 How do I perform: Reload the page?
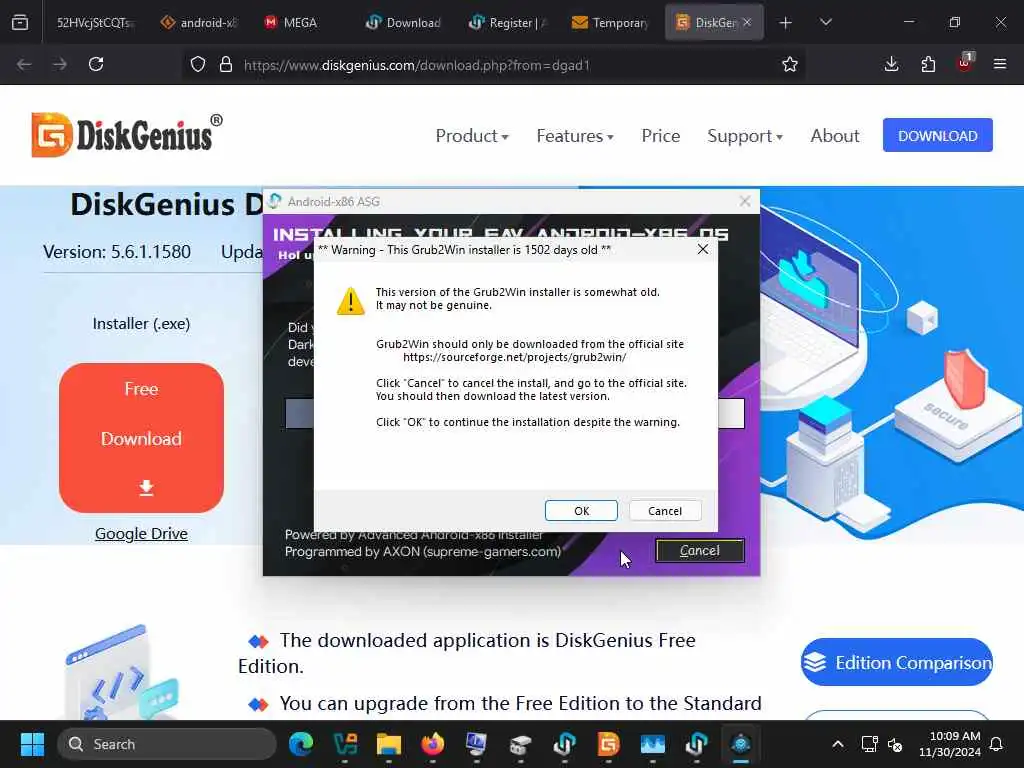(x=96, y=64)
